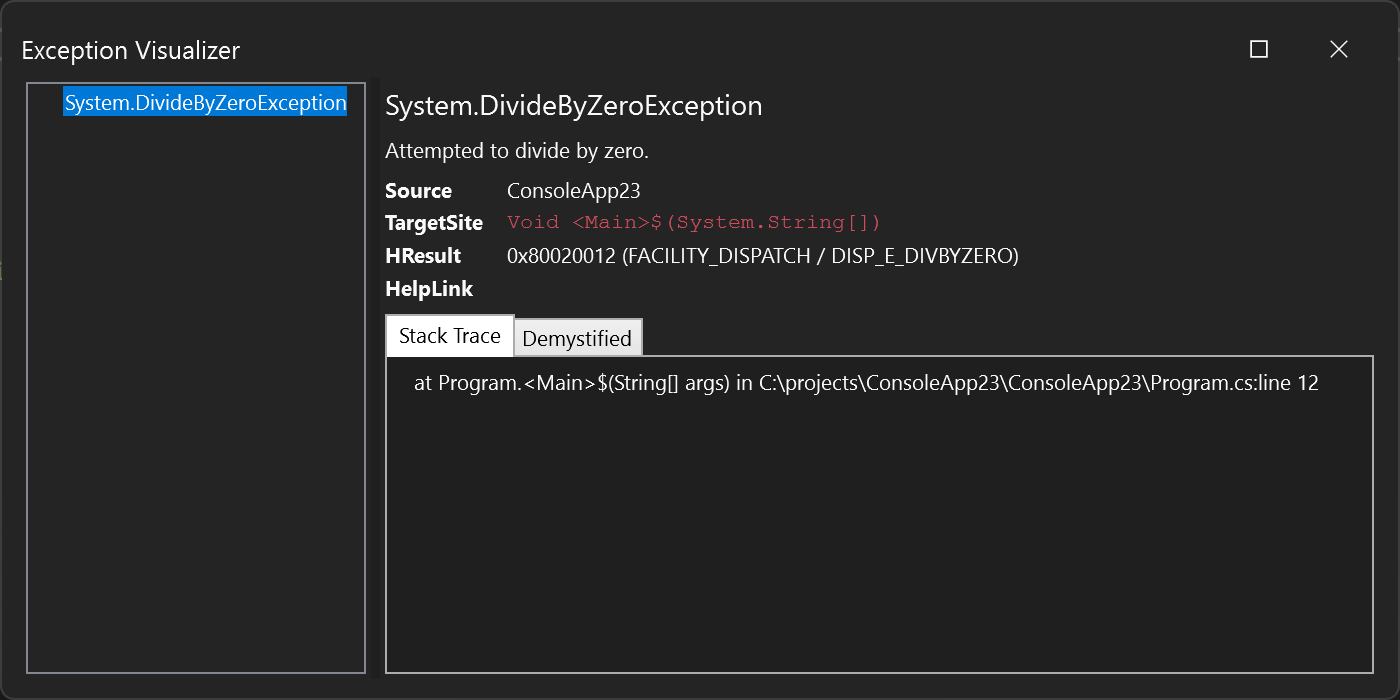
Task: Select the TargetSite value Void <Main>$(System.String[])
Action: click(693, 222)
